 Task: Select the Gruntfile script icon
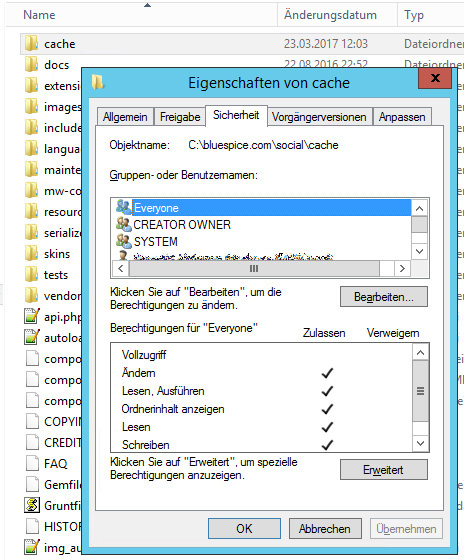pos(32,505)
